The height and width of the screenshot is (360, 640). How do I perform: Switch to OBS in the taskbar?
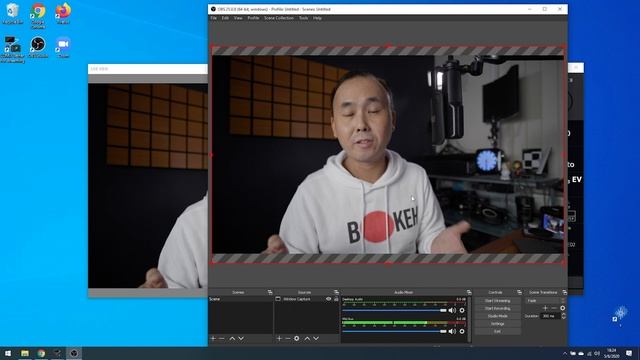tap(74, 353)
